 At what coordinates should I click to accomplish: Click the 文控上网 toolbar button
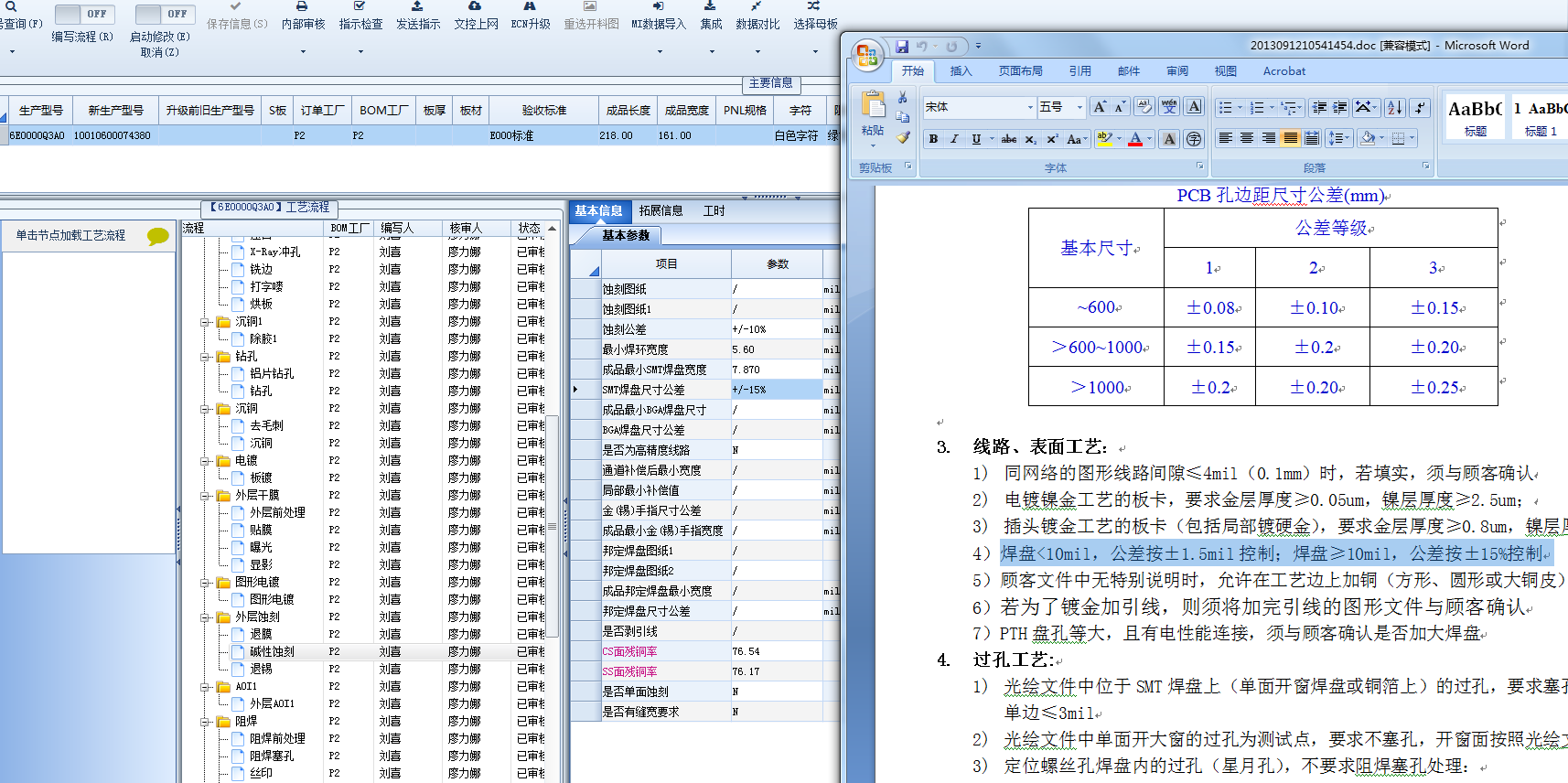pyautogui.click(x=476, y=17)
